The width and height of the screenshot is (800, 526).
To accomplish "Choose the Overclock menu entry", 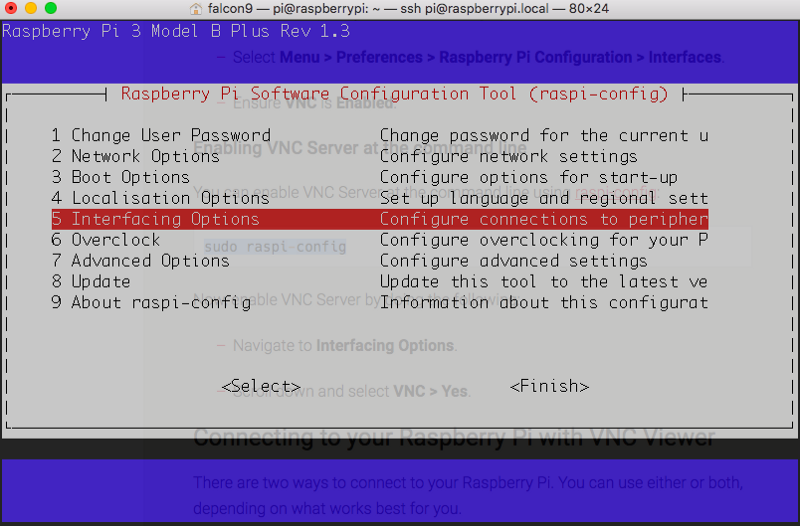I will (106, 240).
